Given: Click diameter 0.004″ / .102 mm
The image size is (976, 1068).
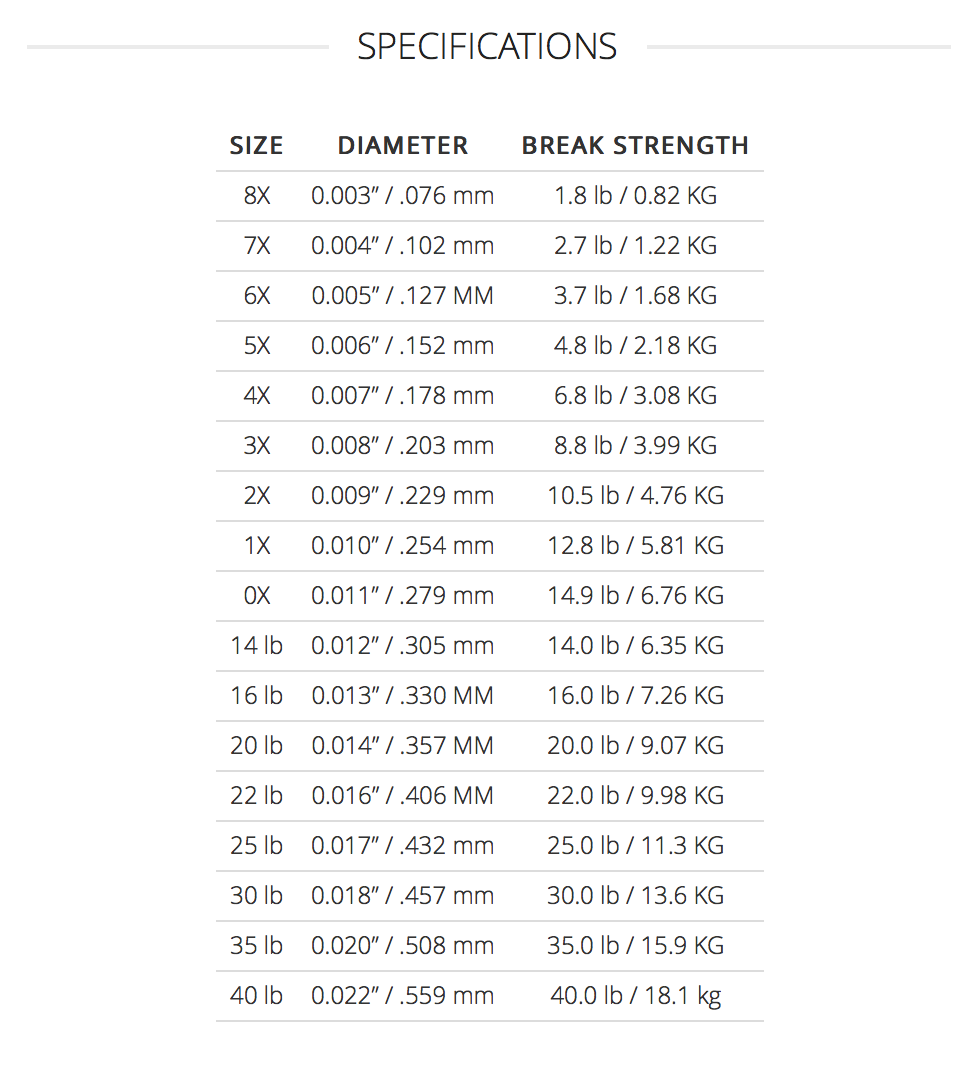Looking at the screenshot, I should [402, 246].
